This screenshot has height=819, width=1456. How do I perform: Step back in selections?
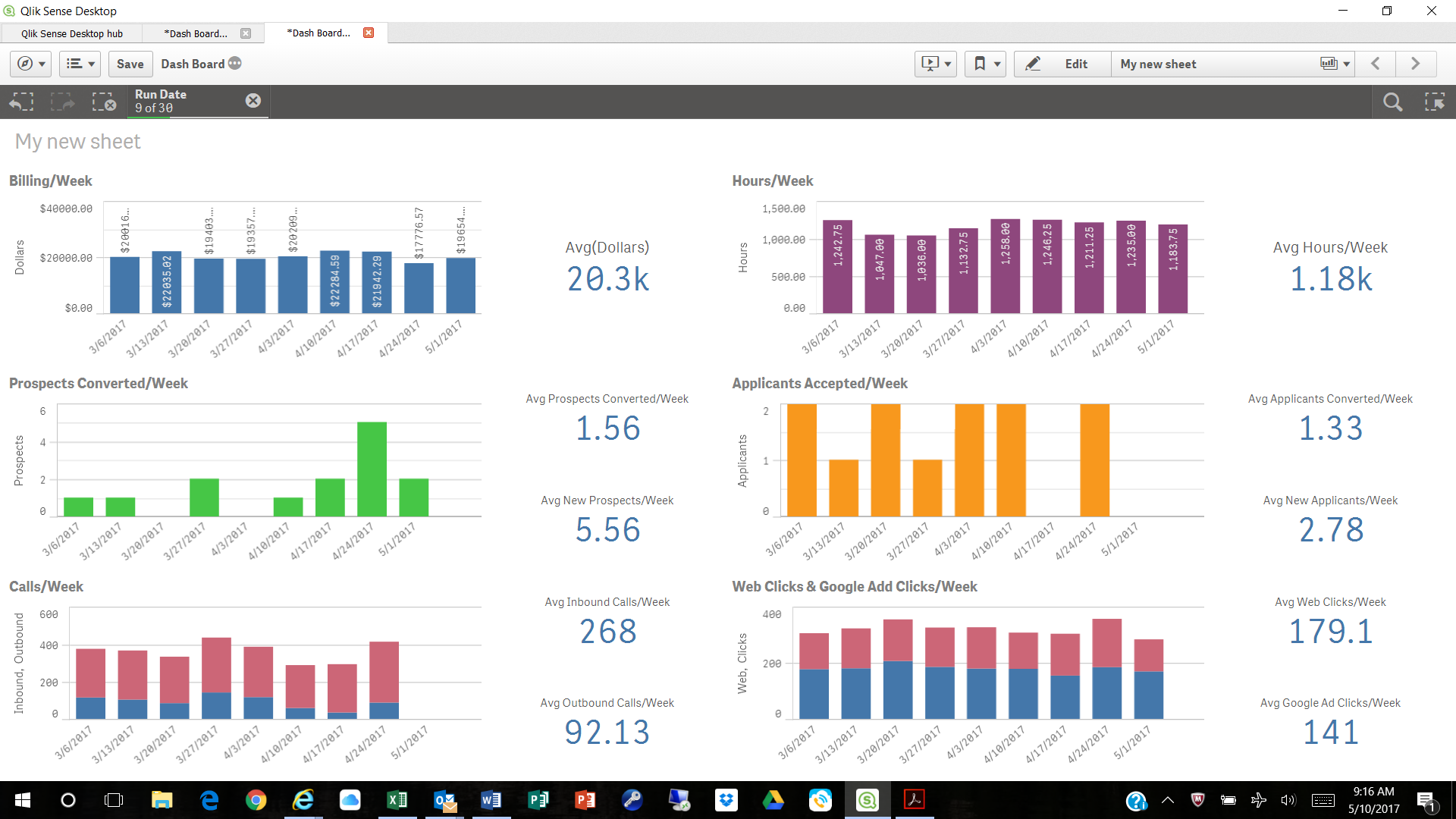(22, 102)
